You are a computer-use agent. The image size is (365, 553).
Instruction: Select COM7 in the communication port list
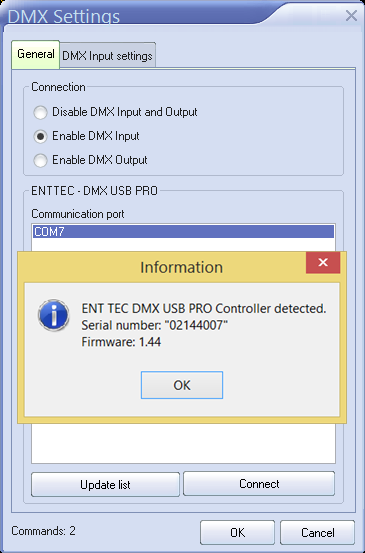click(183, 232)
